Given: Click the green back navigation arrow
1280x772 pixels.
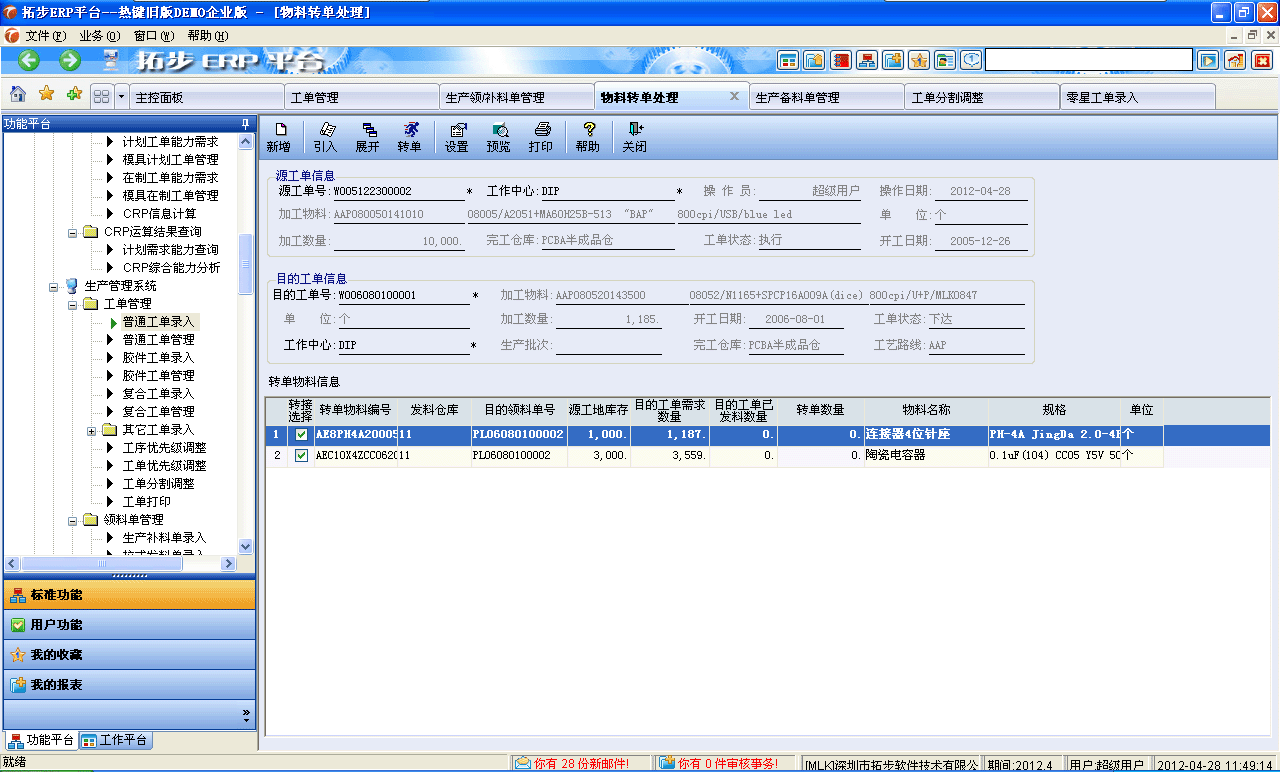Looking at the screenshot, I should pyautogui.click(x=27, y=60).
